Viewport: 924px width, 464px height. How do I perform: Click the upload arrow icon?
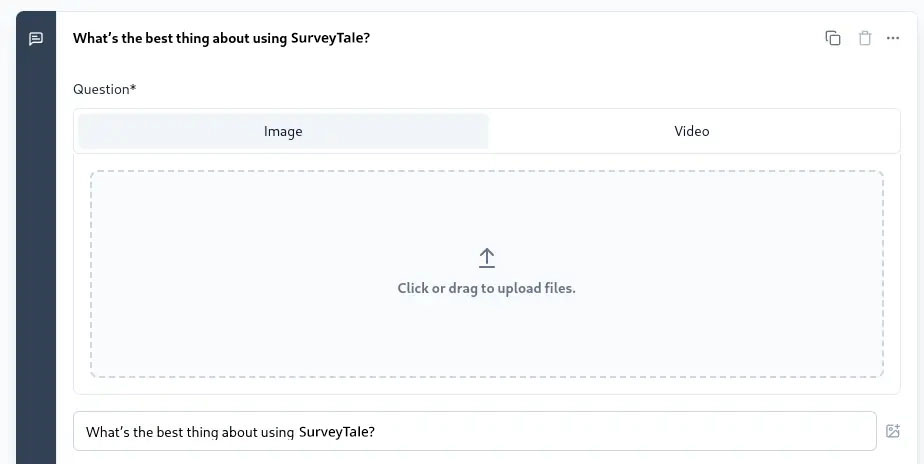click(x=487, y=258)
